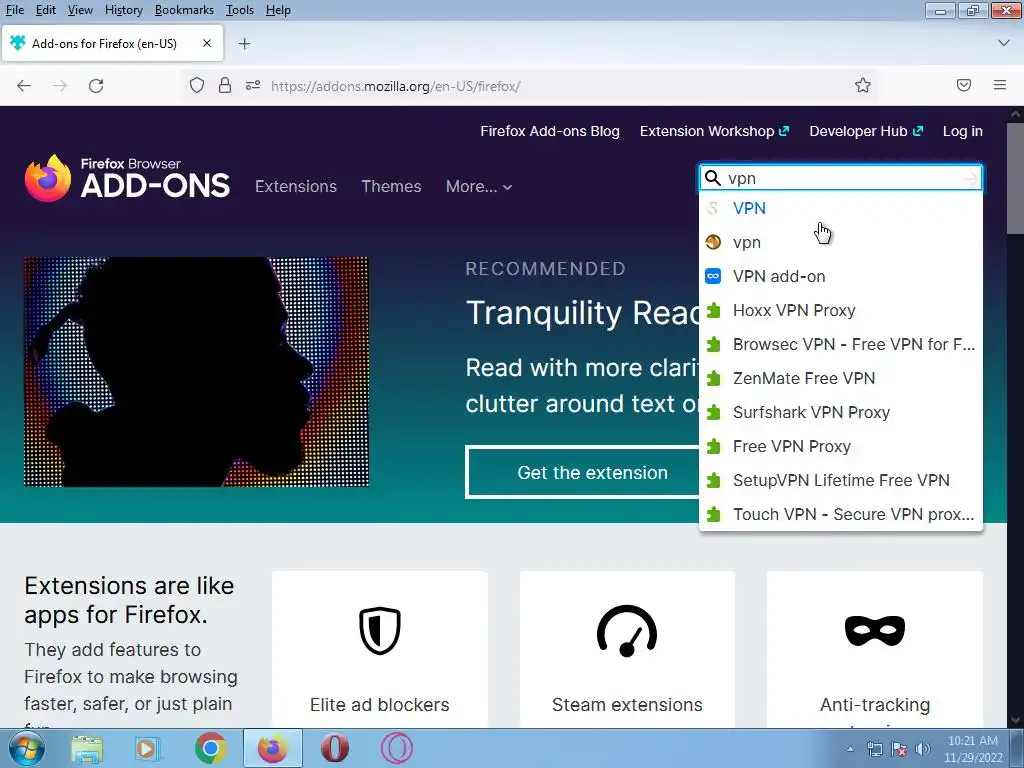1024x768 pixels.
Task: Choose Browsec VPN - Free VPN suggestion
Action: 840,344
